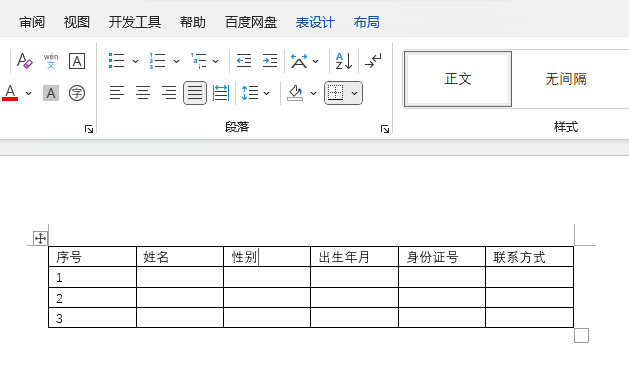629x382 pixels.
Task: Apply multilevel list formatting
Action: coord(199,61)
